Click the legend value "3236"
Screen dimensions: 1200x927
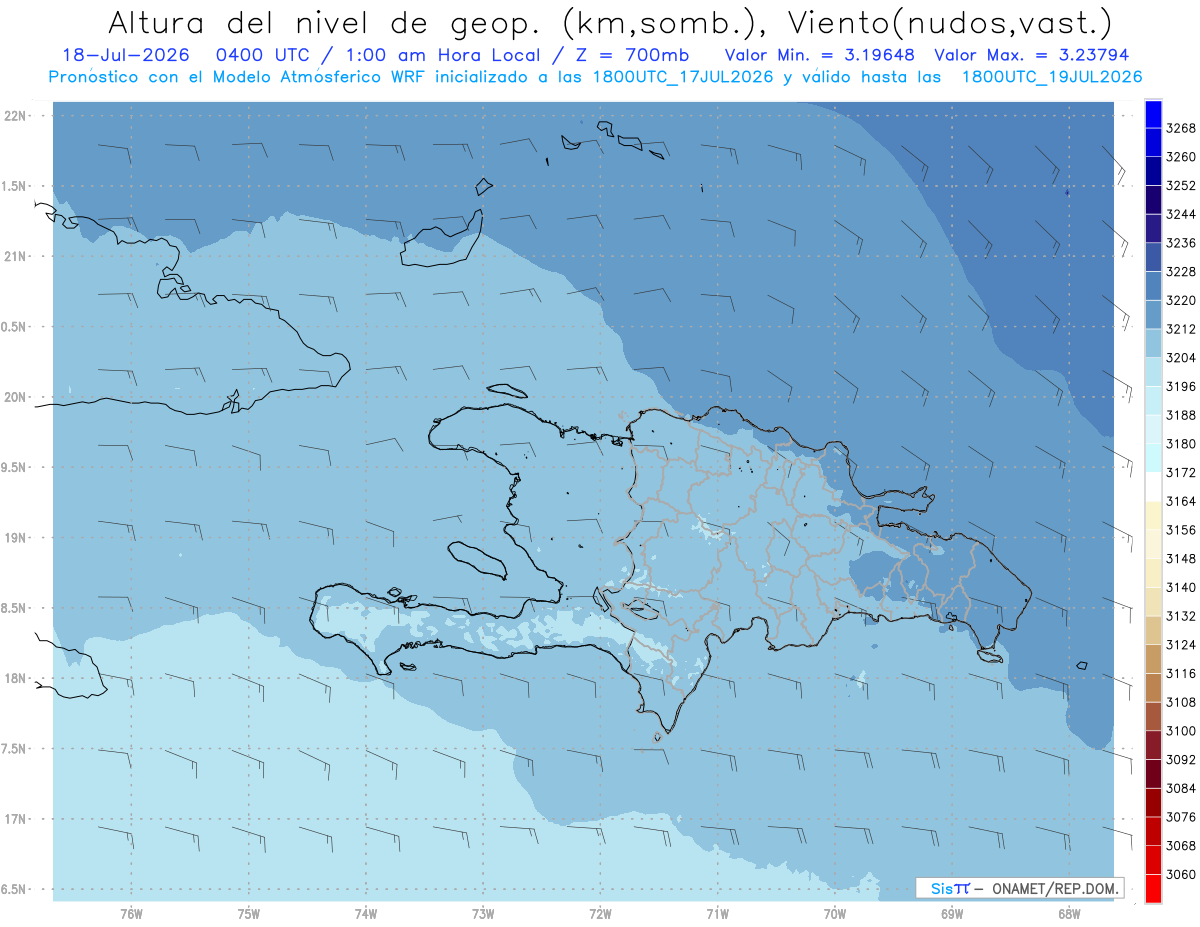[x=1181, y=243]
